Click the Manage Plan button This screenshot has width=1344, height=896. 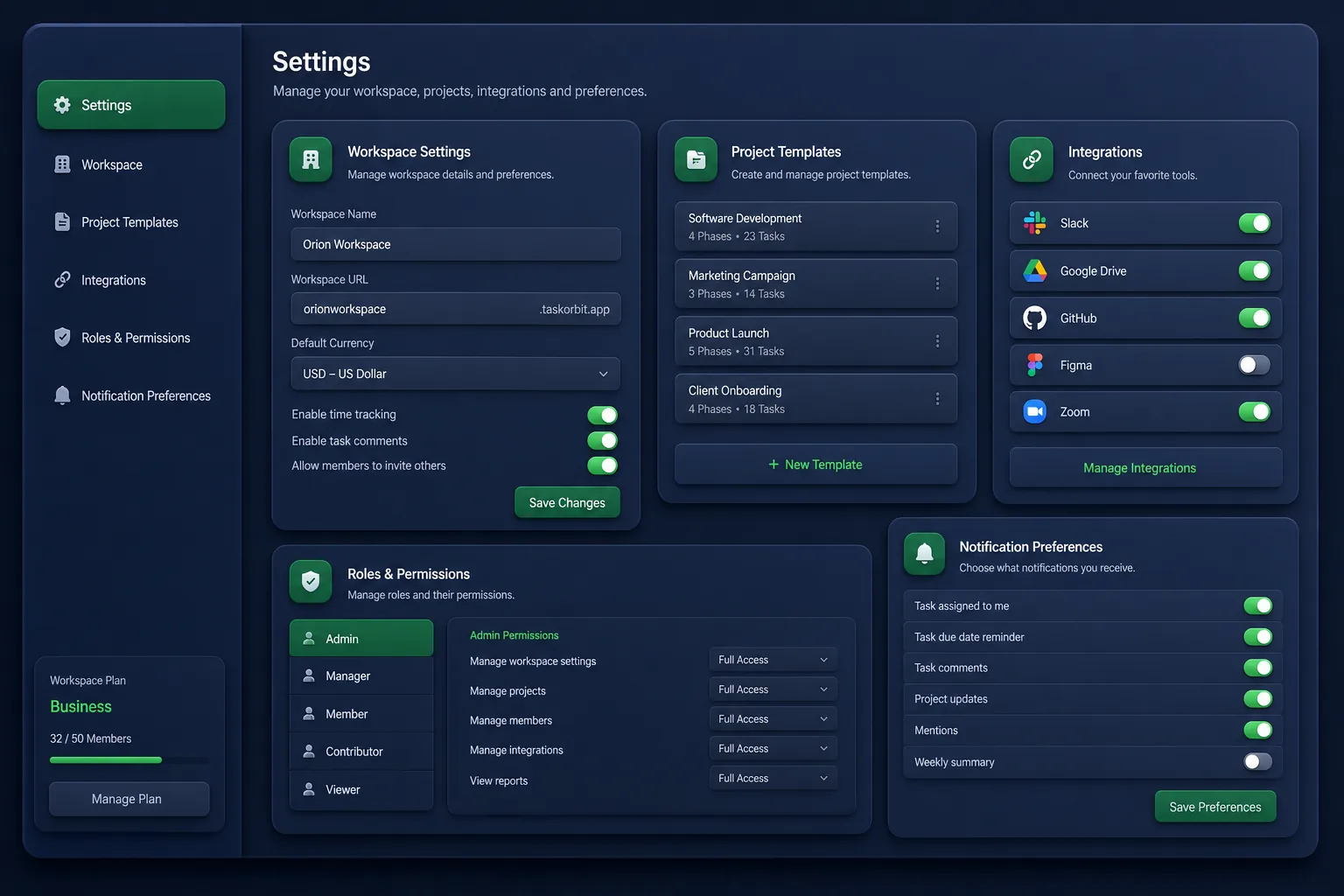click(129, 799)
